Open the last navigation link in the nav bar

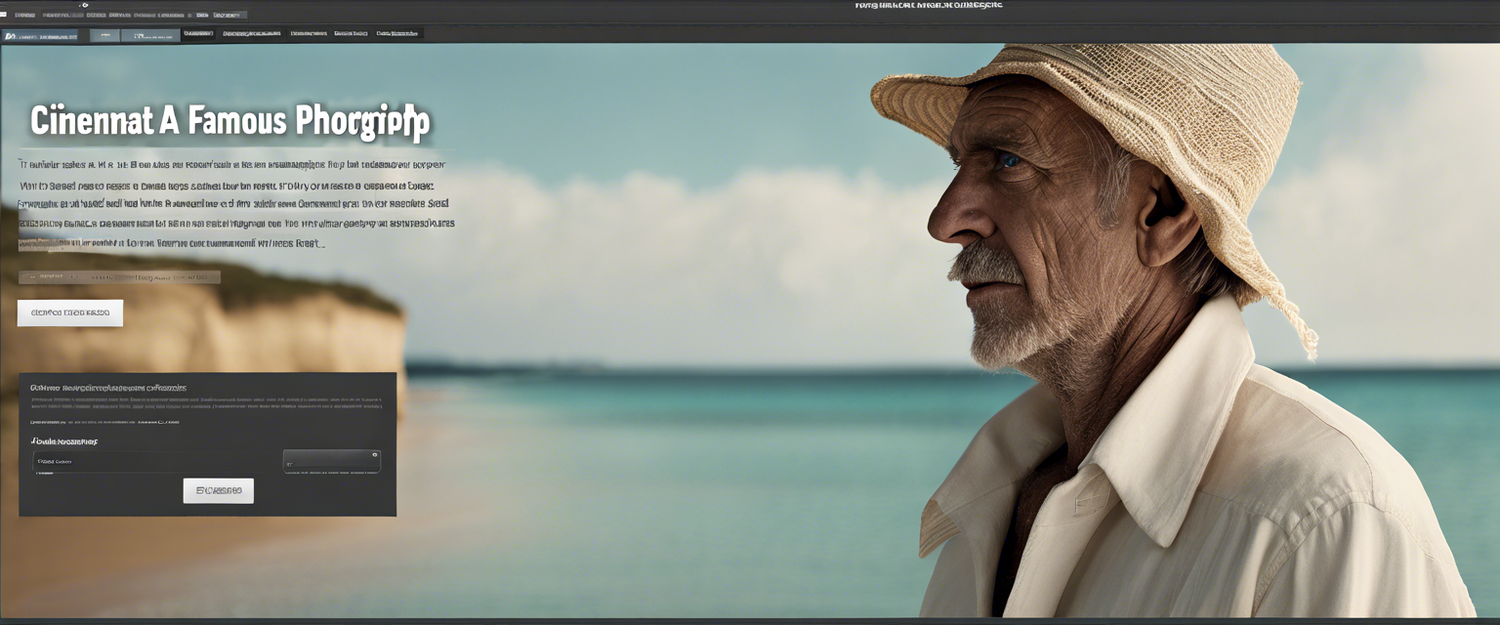[x=397, y=34]
